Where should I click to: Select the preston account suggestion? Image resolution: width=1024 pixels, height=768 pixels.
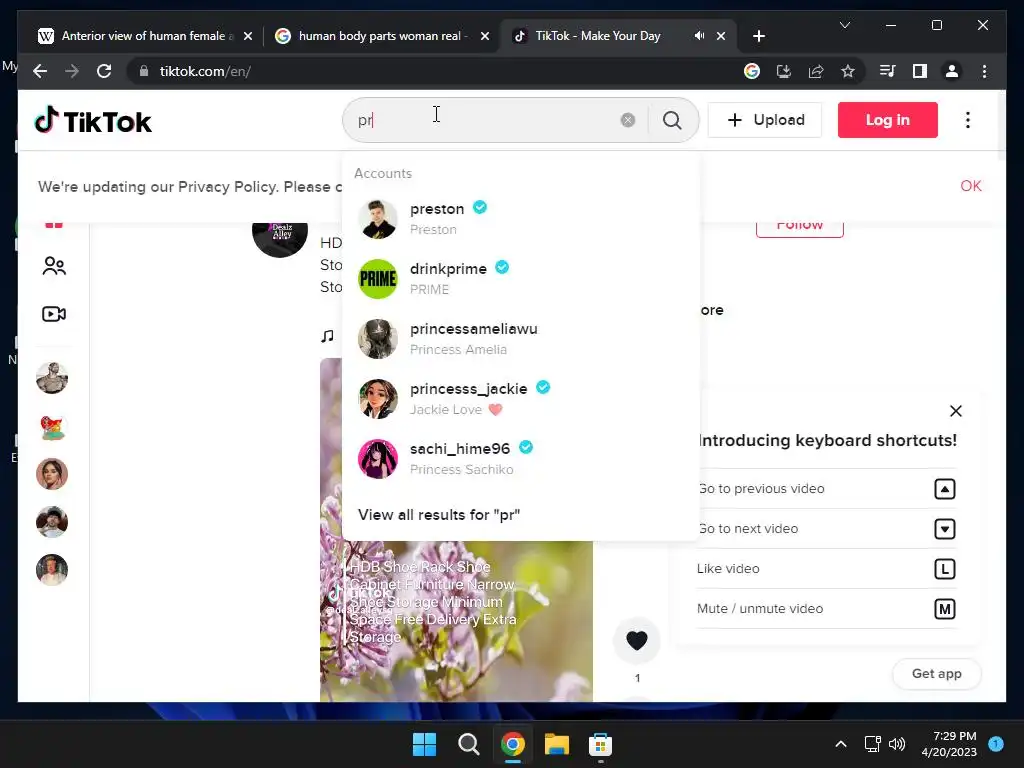tap(520, 219)
